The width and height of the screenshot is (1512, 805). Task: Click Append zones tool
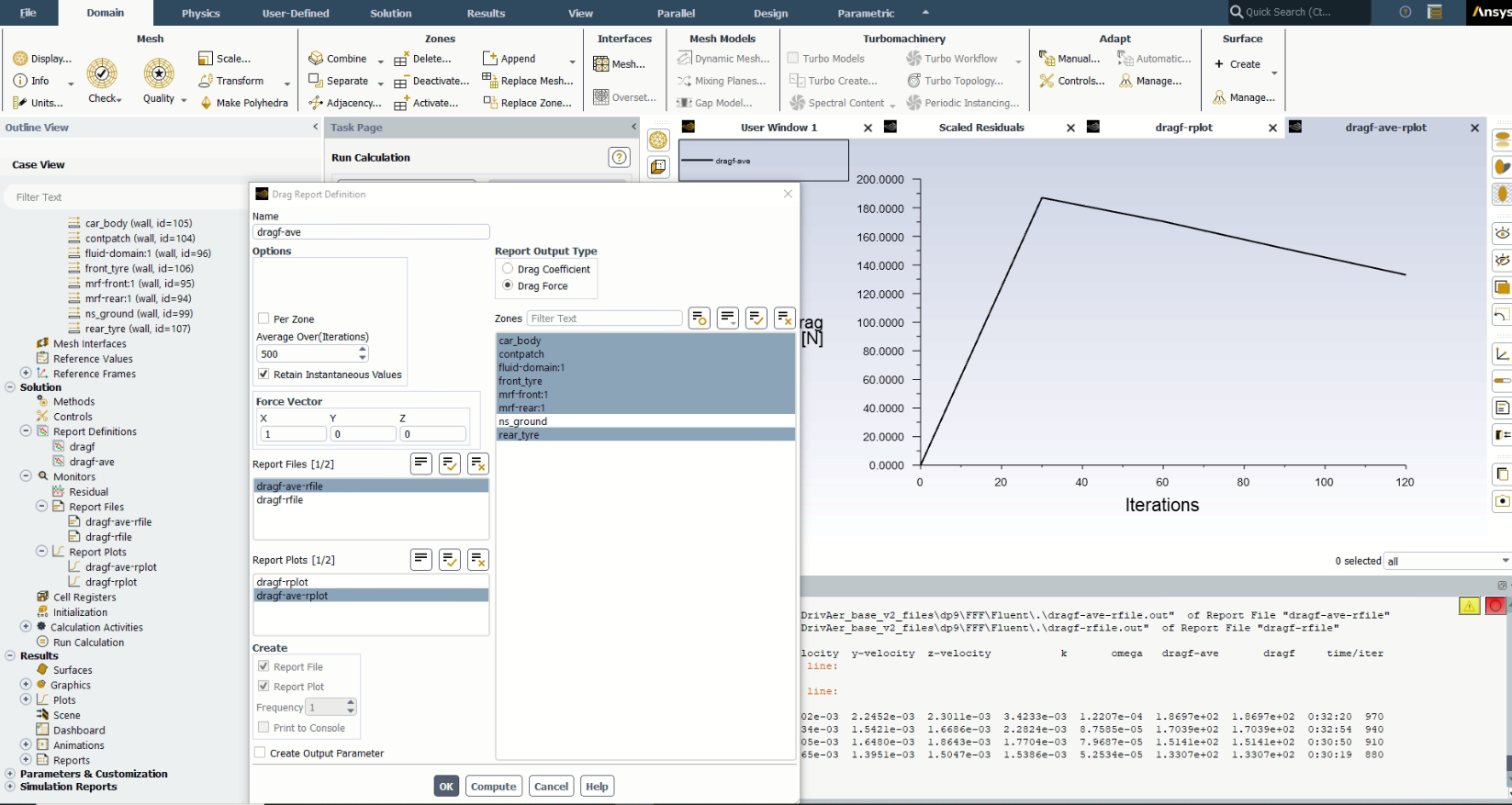(x=510, y=59)
